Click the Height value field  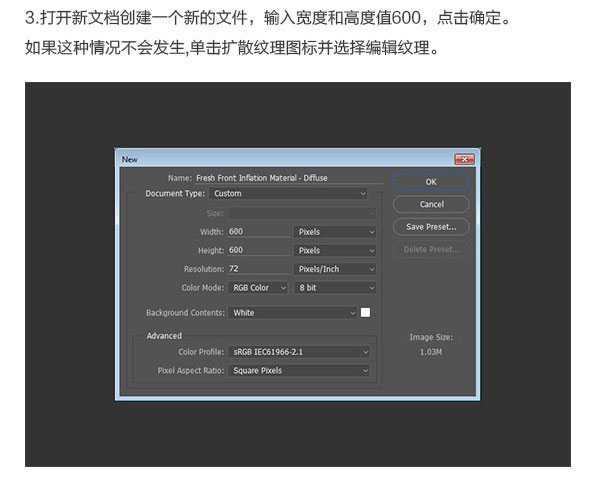coord(258,250)
